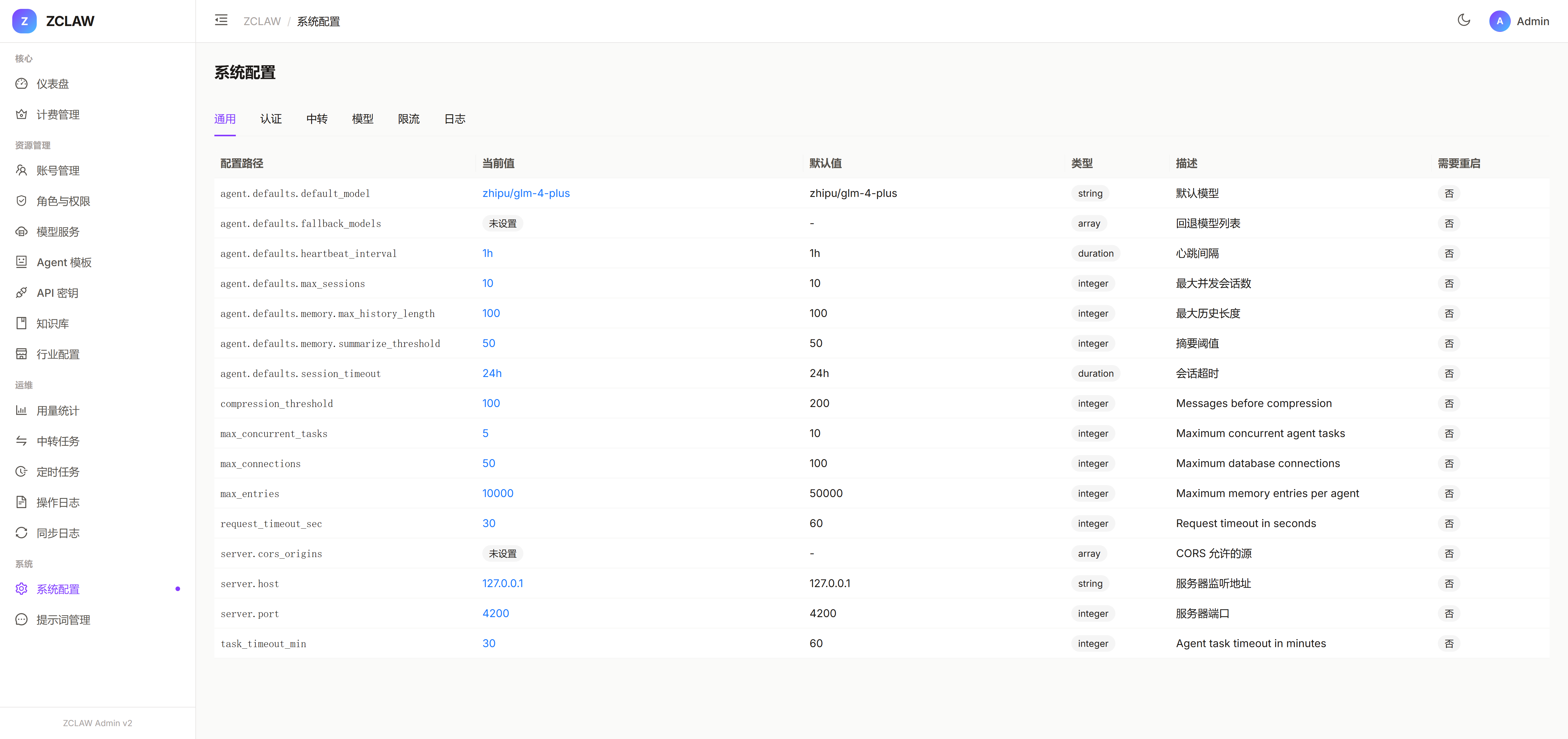1568x739 pixels.
Task: Toggle dark mode moon icon
Action: [x=1463, y=20]
